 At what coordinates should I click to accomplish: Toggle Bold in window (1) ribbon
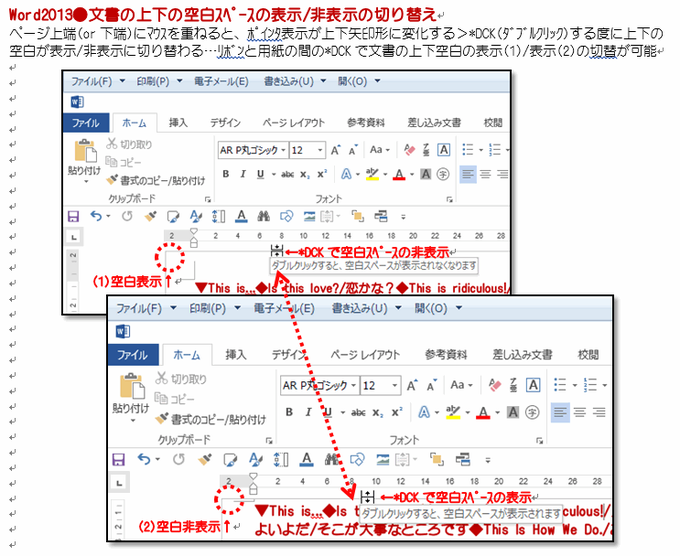226,174
